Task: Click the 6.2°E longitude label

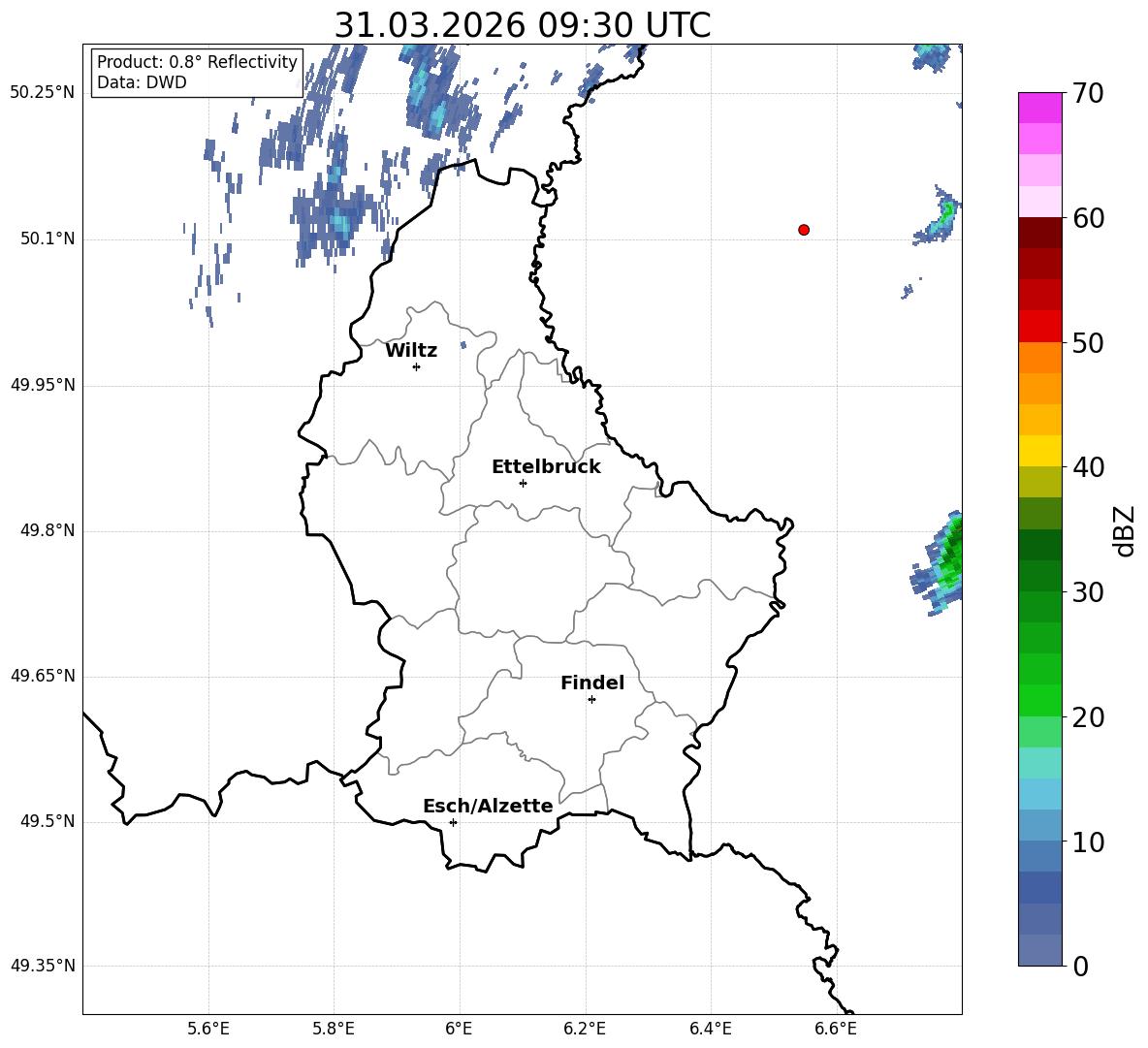Action: click(x=585, y=1029)
